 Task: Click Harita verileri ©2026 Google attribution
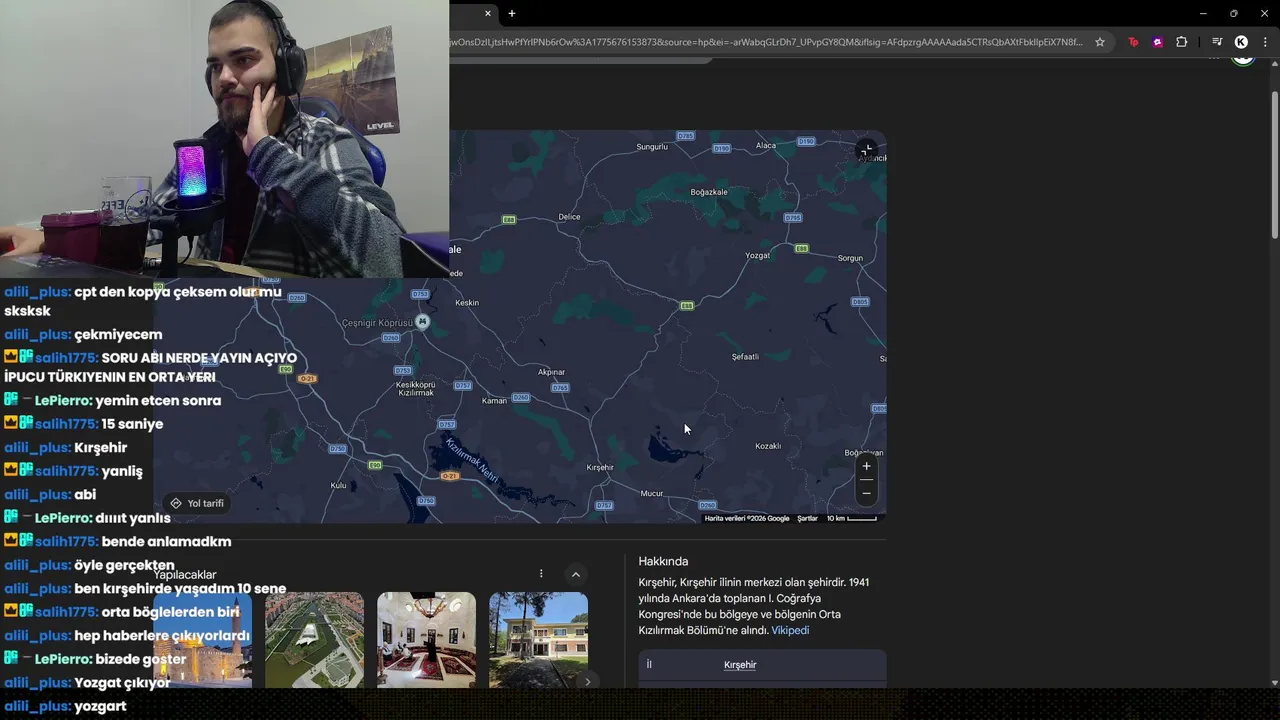[747, 518]
